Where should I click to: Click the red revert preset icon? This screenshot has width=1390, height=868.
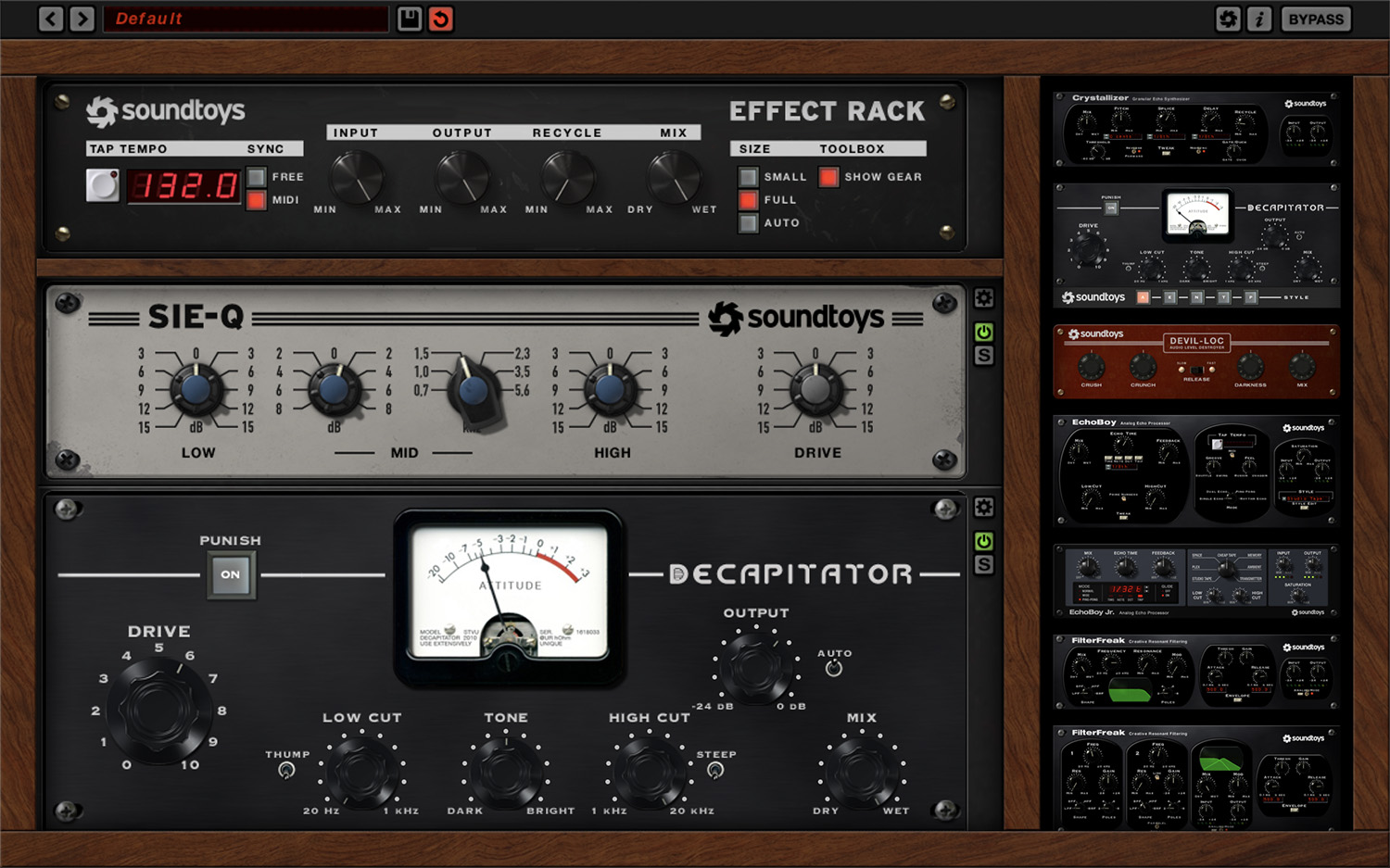tap(441, 19)
